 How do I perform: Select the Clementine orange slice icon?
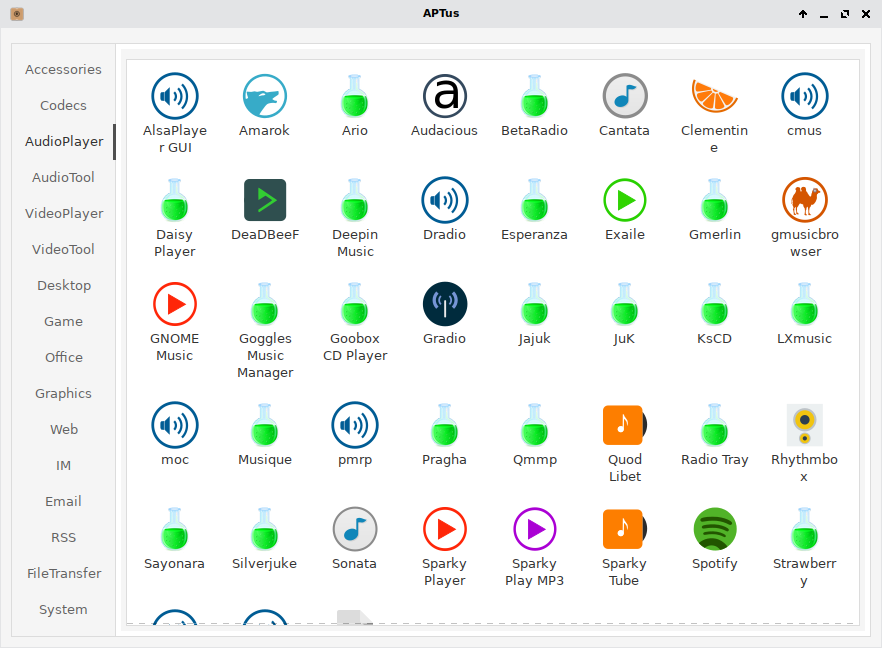[714, 96]
